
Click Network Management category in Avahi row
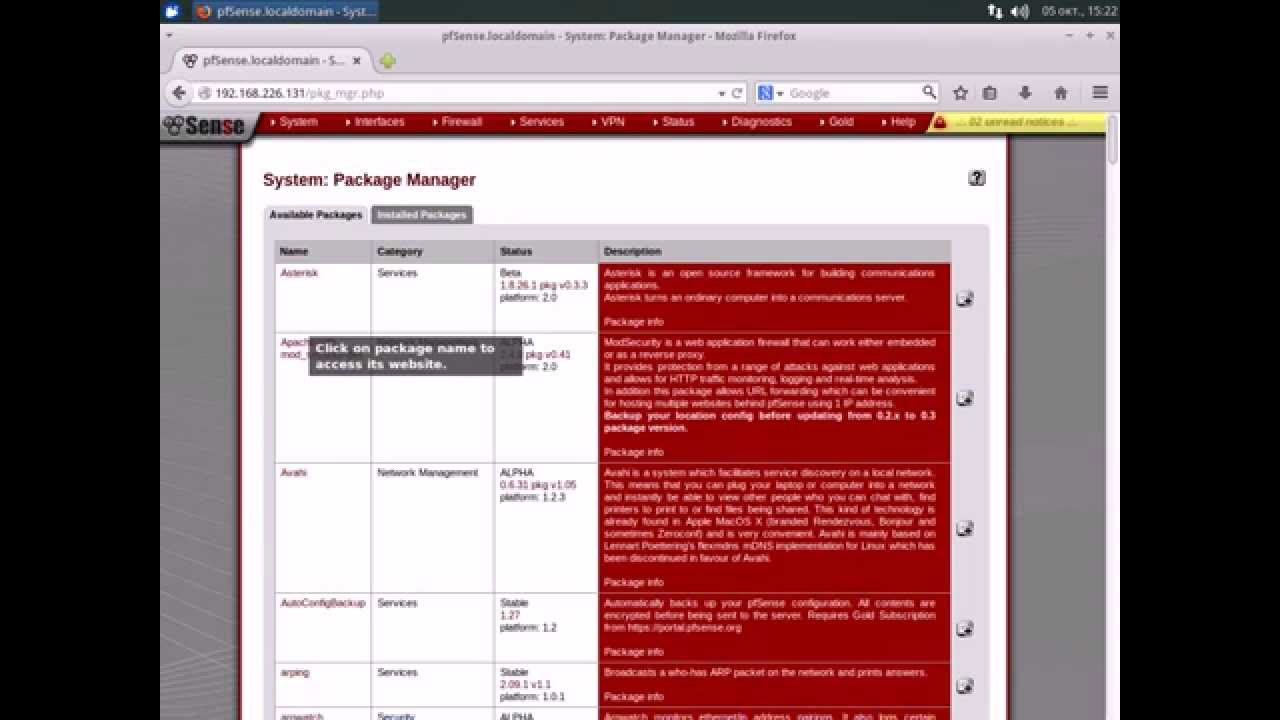click(x=428, y=473)
